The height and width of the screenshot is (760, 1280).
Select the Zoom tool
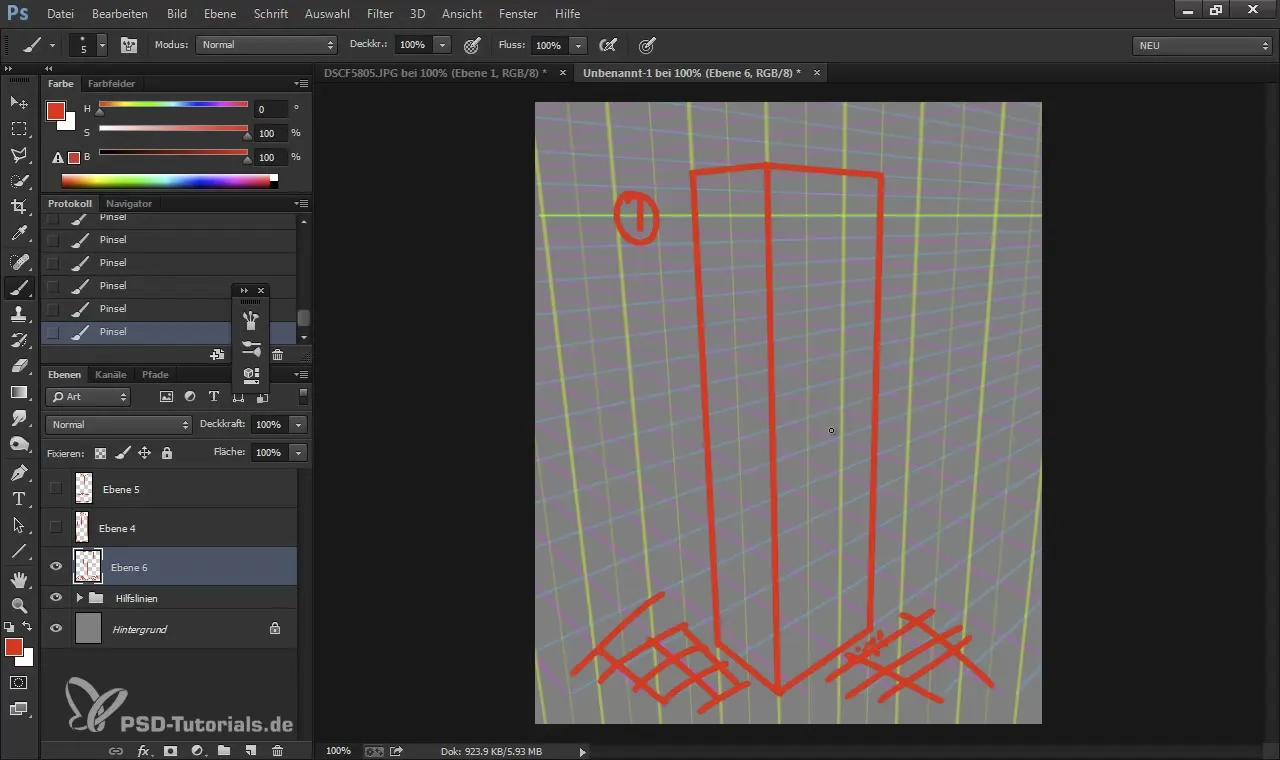coord(19,606)
